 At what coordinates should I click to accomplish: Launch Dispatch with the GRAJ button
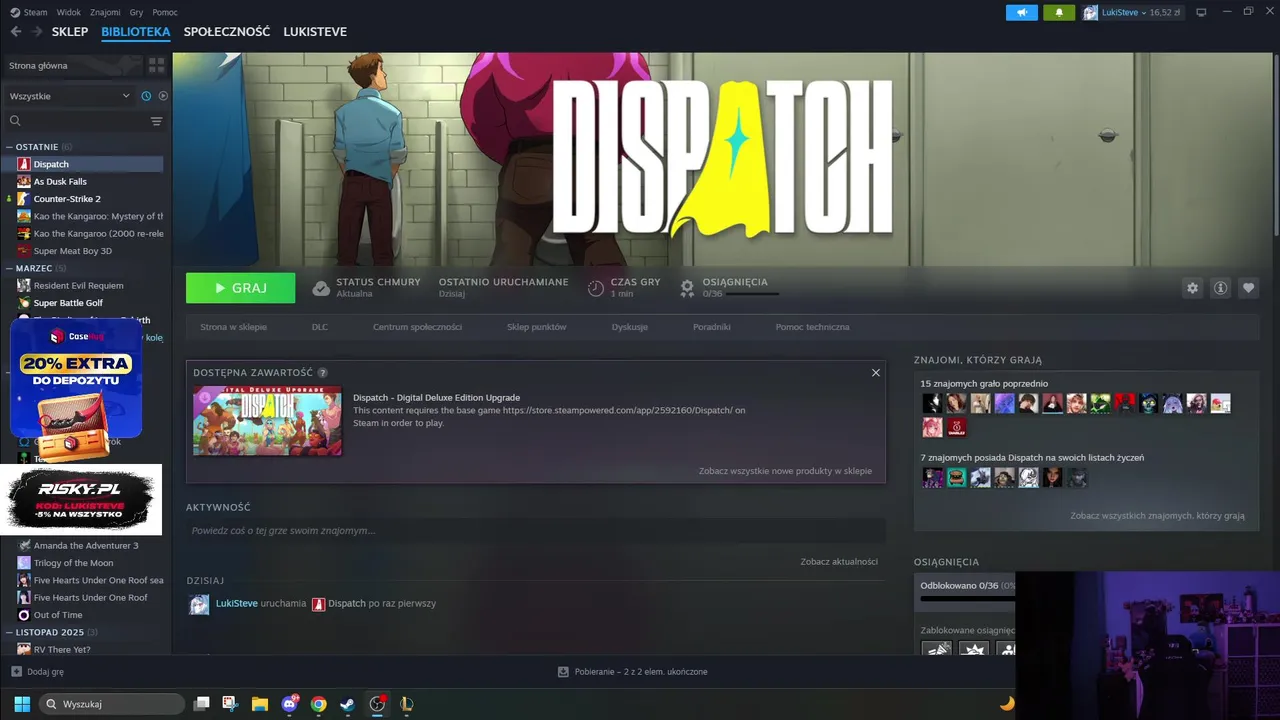(240, 288)
